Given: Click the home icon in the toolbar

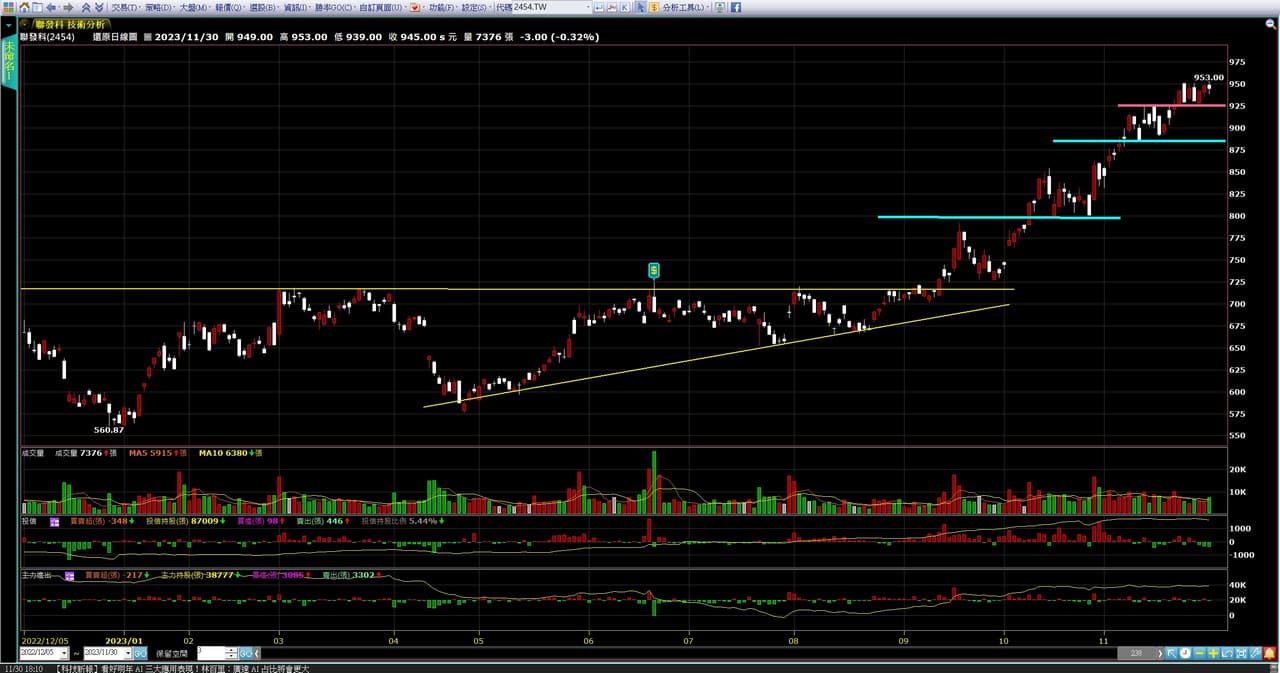Looking at the screenshot, I should coord(24,7).
